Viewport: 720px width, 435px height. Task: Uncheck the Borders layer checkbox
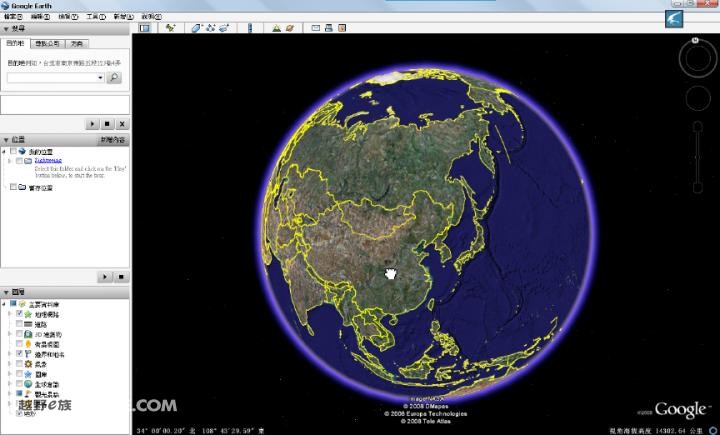coord(19,354)
